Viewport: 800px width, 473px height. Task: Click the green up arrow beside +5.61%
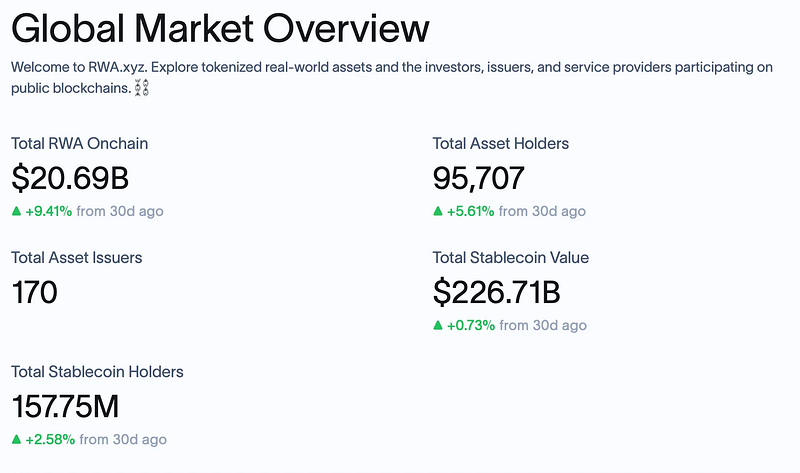point(438,211)
